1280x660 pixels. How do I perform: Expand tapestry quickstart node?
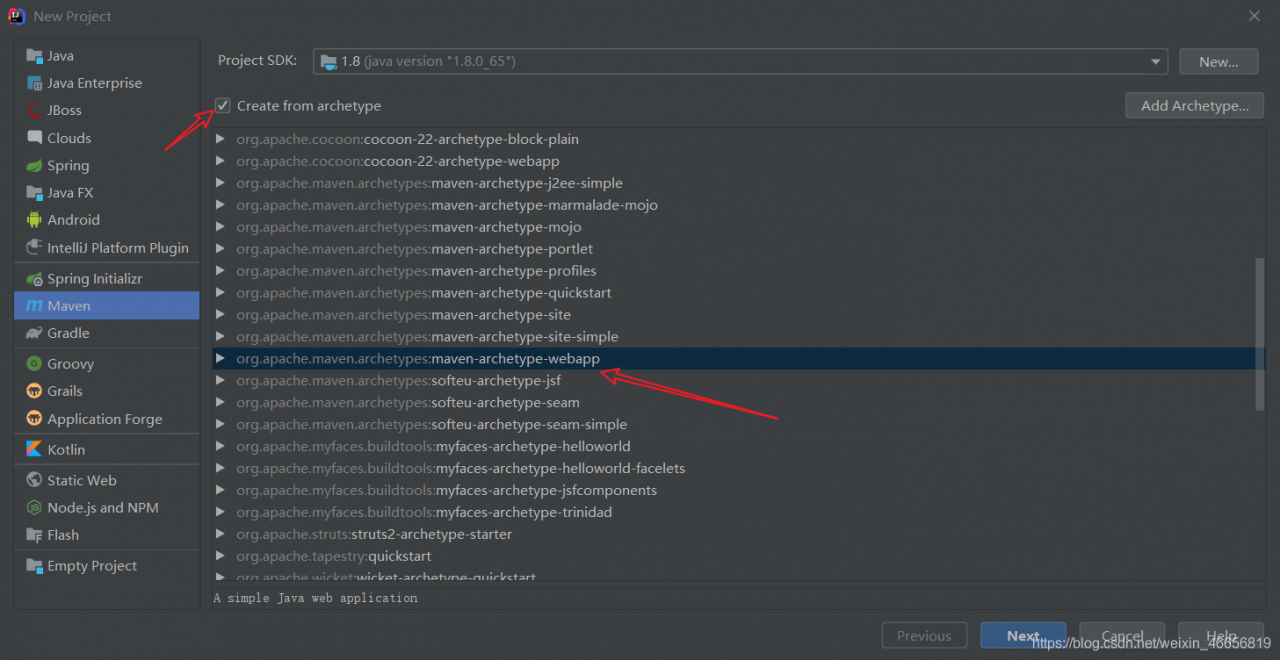(221, 556)
